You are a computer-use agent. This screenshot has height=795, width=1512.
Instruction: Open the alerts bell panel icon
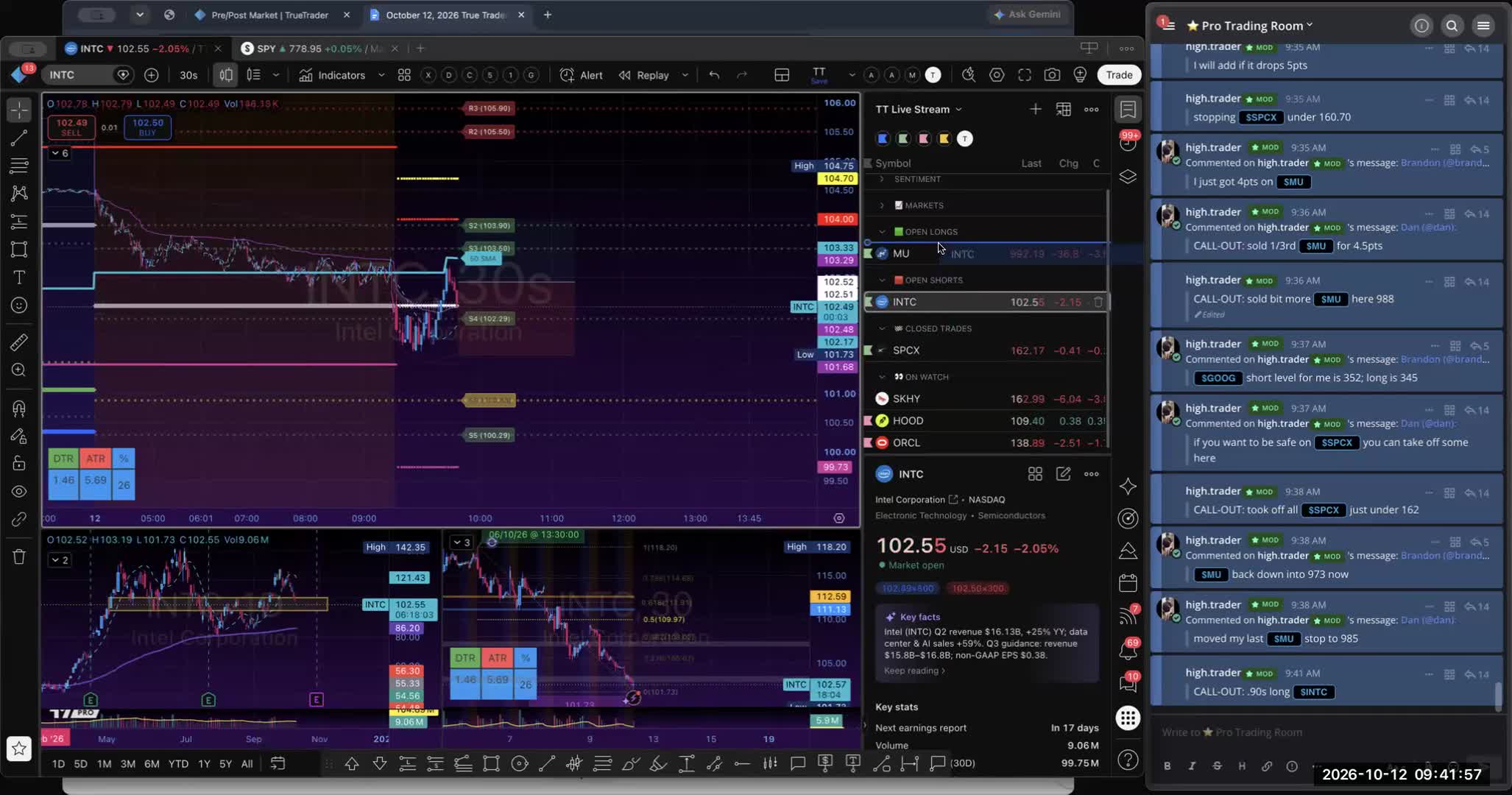1128,651
